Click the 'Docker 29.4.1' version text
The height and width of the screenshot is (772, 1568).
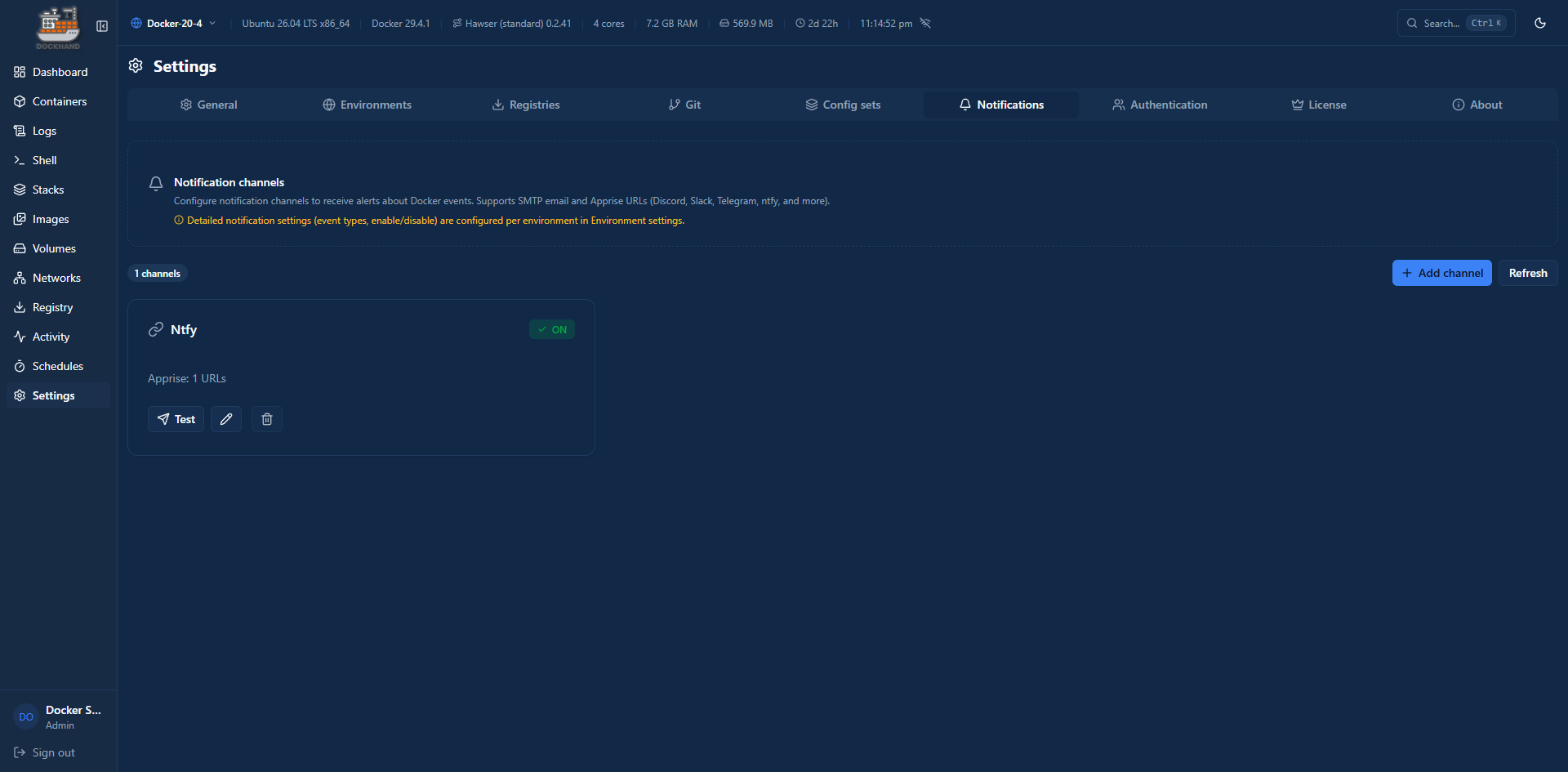tap(400, 24)
